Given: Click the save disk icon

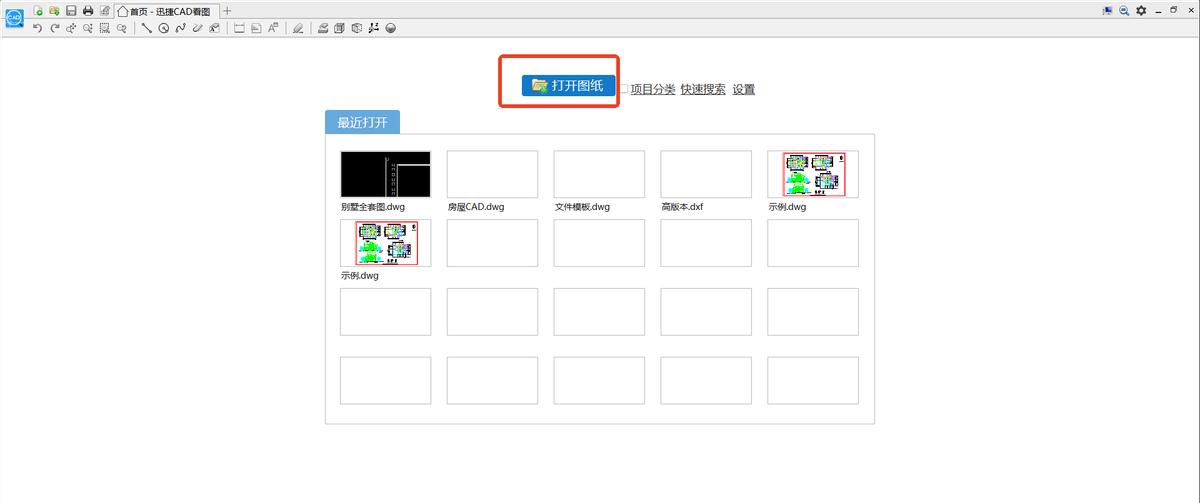Looking at the screenshot, I should click(71, 10).
